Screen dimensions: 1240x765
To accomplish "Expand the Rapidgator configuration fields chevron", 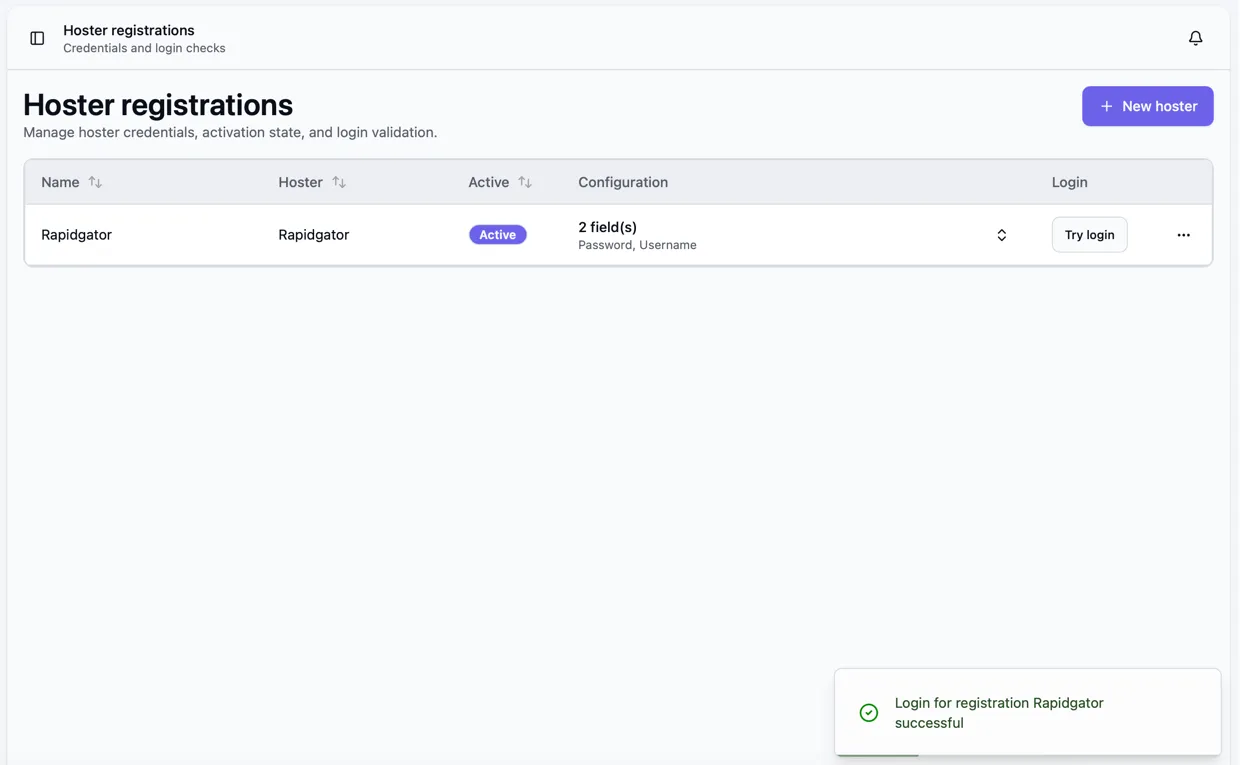I will (1001, 235).
